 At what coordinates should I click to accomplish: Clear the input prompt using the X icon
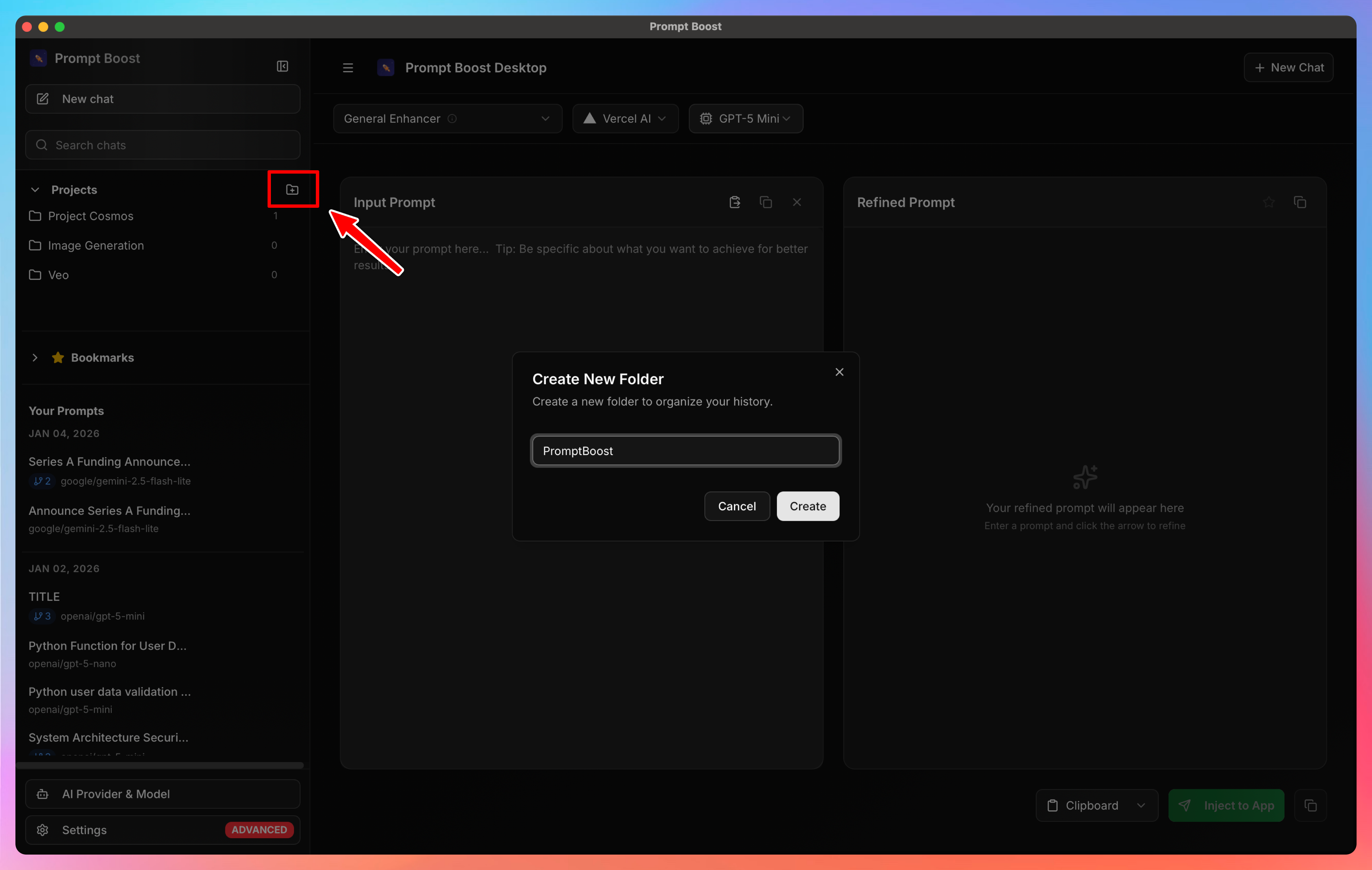pos(797,201)
